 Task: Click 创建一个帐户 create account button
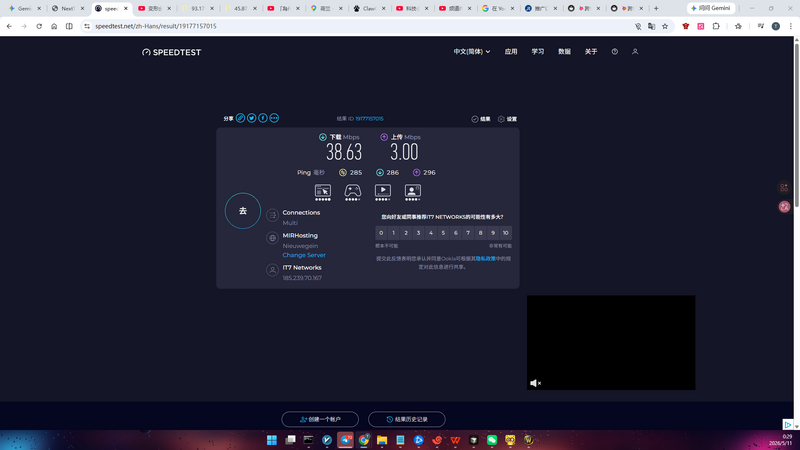click(320, 419)
